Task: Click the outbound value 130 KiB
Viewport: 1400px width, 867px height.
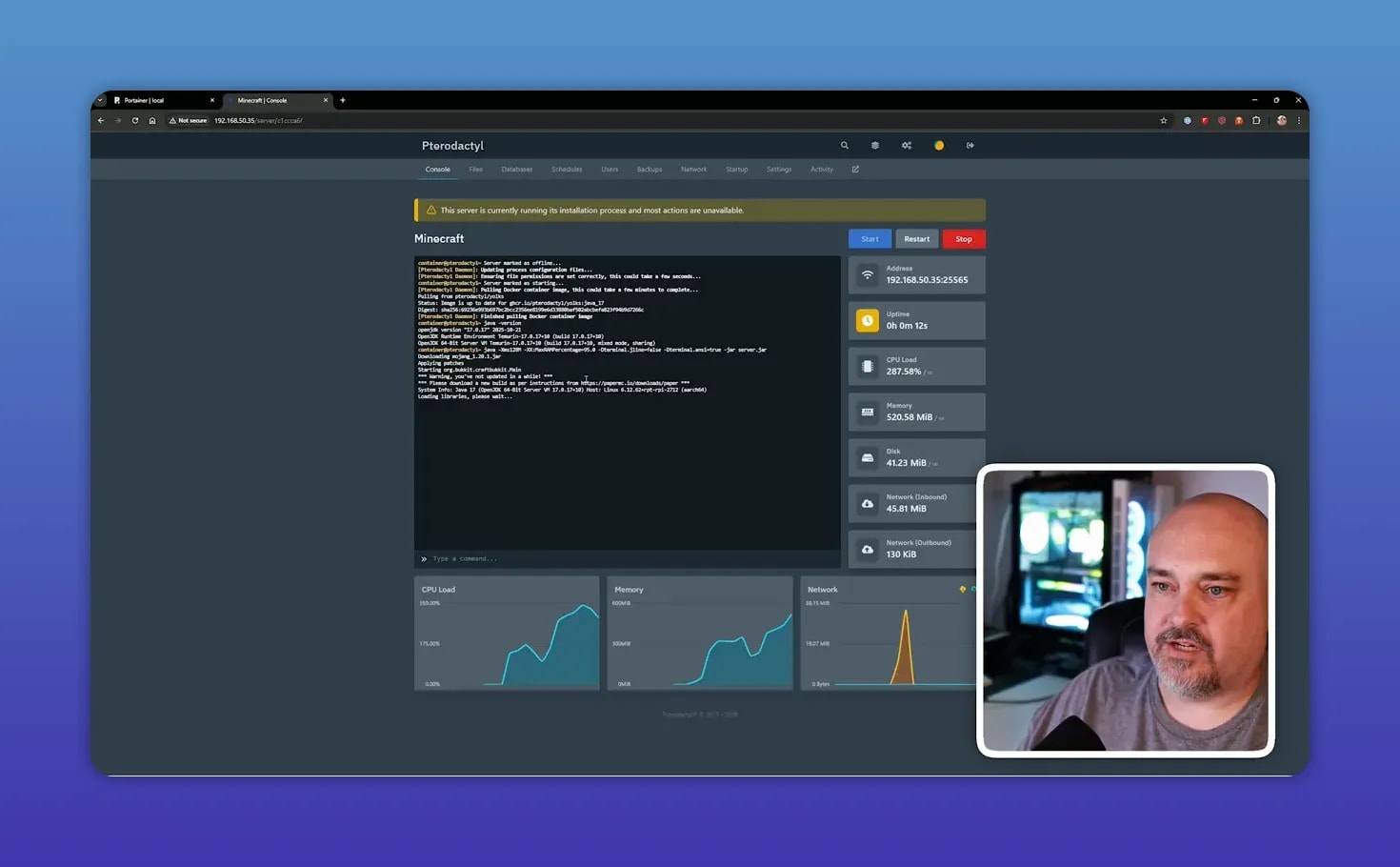Action: click(901, 554)
